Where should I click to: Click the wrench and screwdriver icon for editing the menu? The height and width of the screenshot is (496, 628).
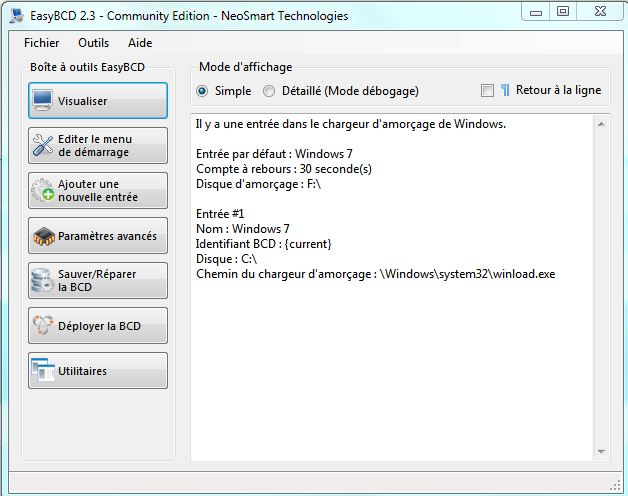pyautogui.click(x=42, y=145)
